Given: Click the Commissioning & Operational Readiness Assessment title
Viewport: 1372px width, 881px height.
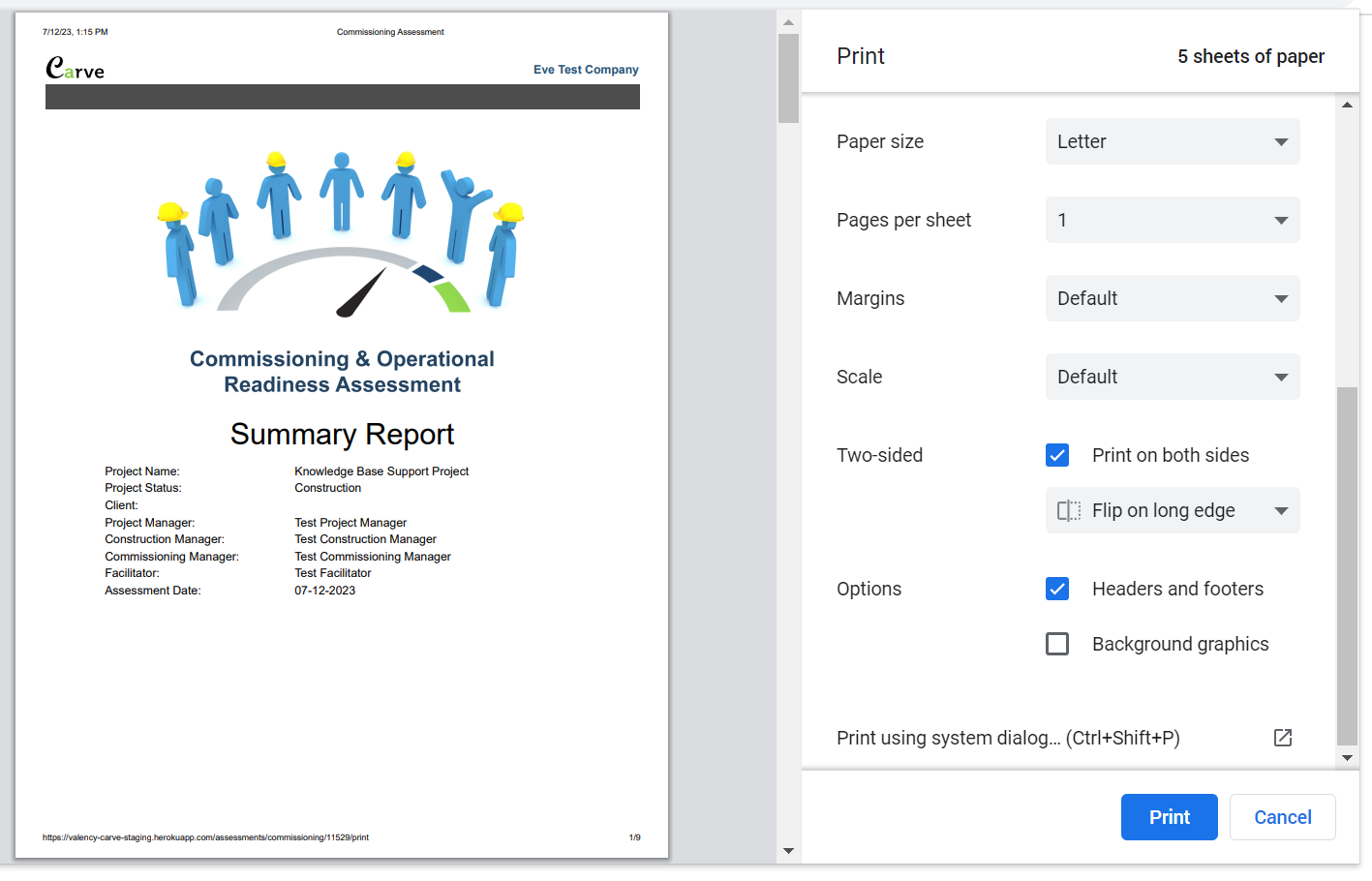Looking at the screenshot, I should point(342,372).
